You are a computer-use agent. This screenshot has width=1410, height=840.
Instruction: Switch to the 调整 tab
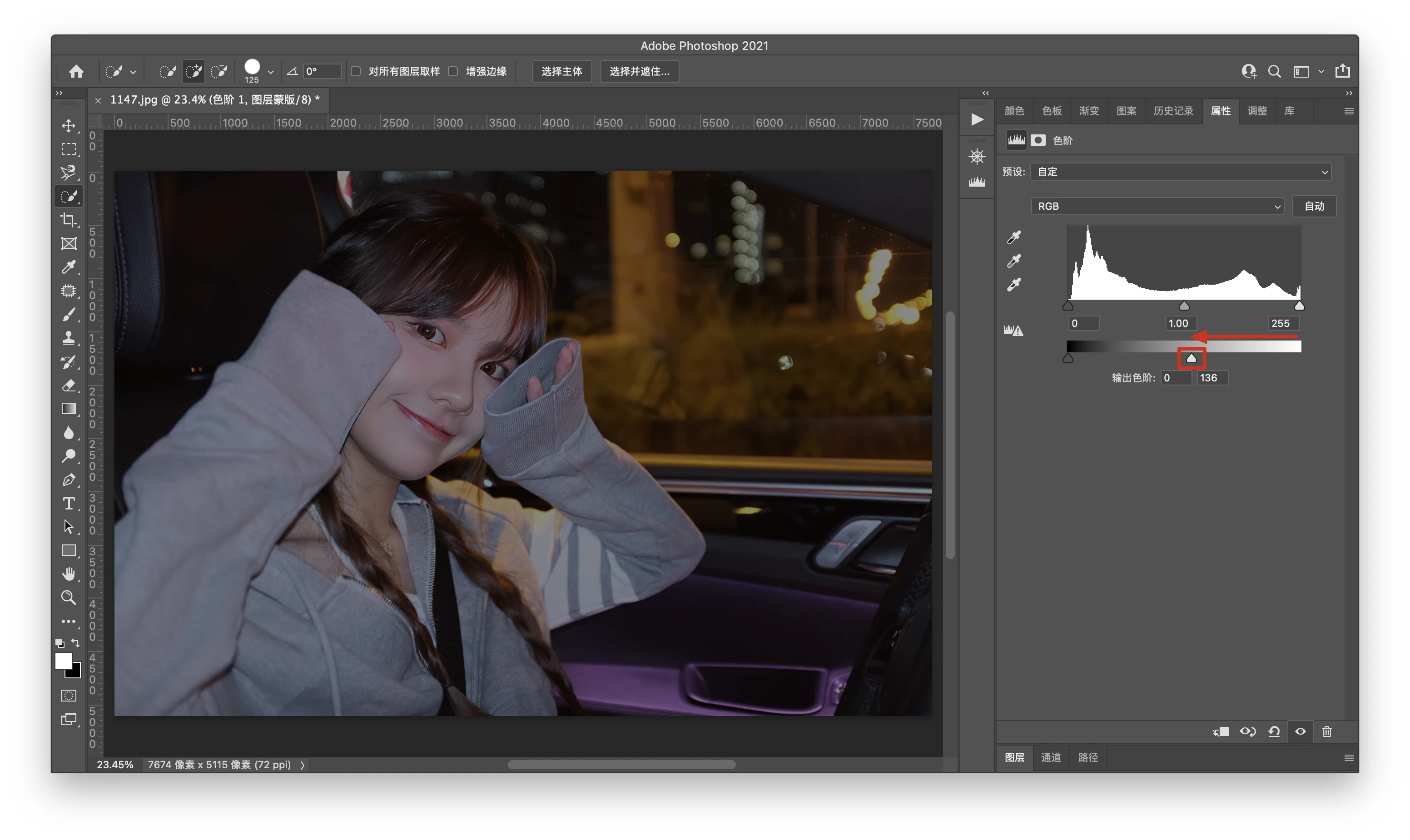[x=1257, y=111]
